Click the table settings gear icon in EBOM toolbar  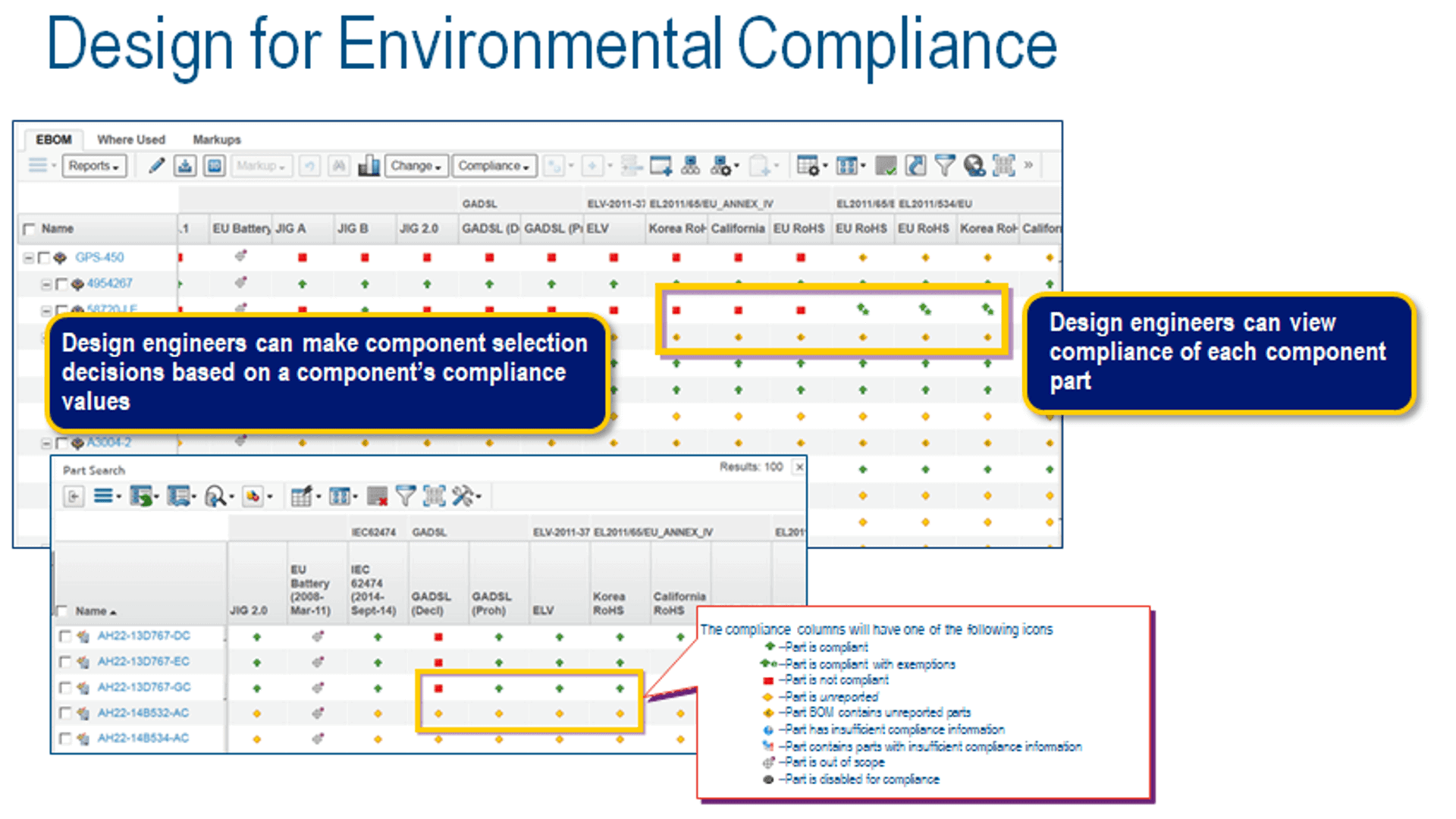point(811,165)
